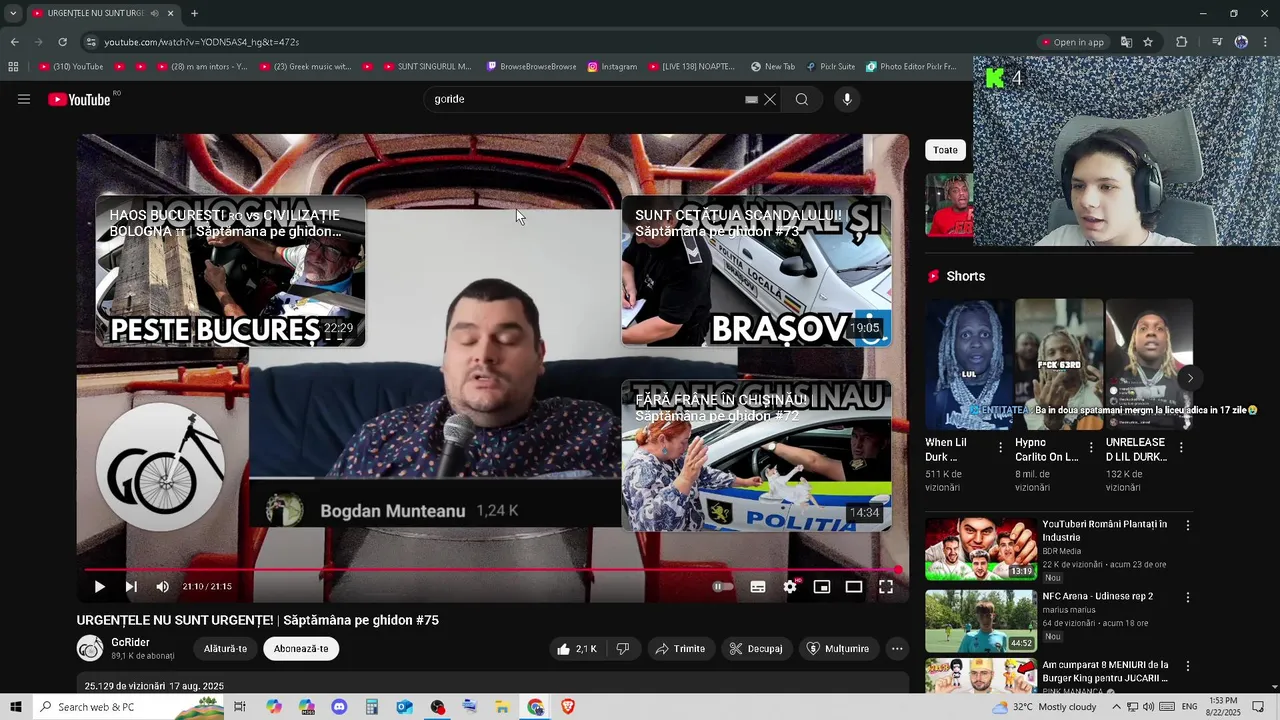
Task: Show hidden system tray icons chevron
Action: pos(1116,707)
